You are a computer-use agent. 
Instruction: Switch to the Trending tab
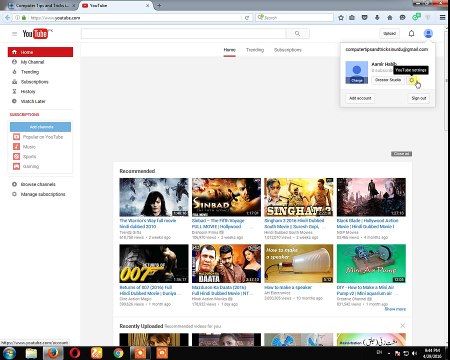(x=255, y=50)
